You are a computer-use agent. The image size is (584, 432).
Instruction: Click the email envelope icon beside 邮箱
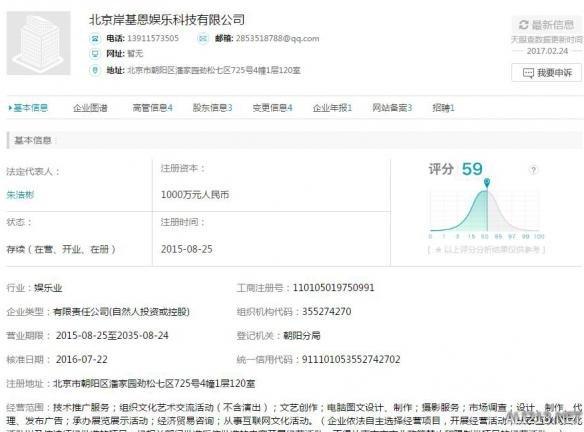click(203, 38)
